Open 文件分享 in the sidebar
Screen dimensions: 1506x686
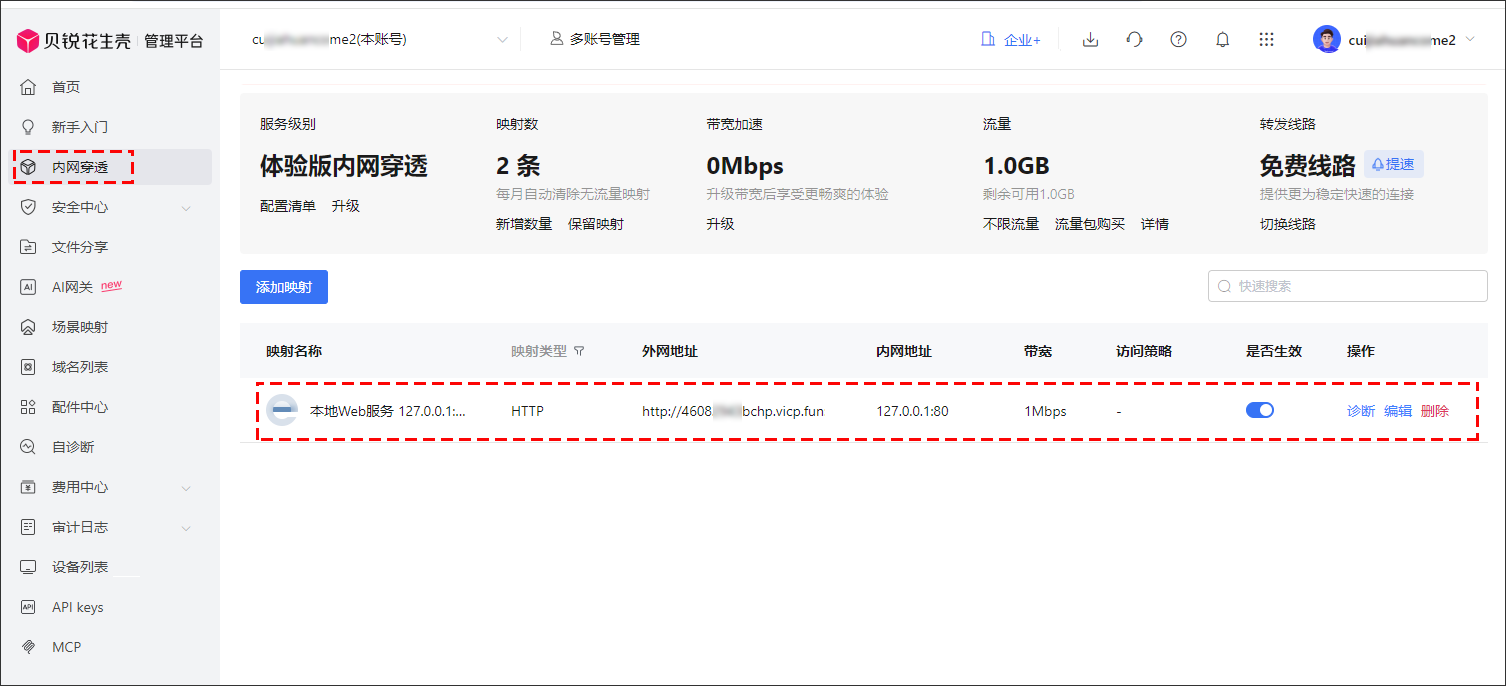[x=80, y=247]
